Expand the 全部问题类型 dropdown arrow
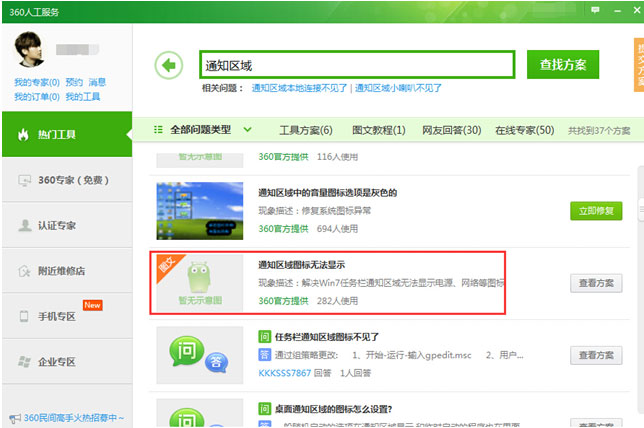Viewport: 644px width, 428px height. 247,130
